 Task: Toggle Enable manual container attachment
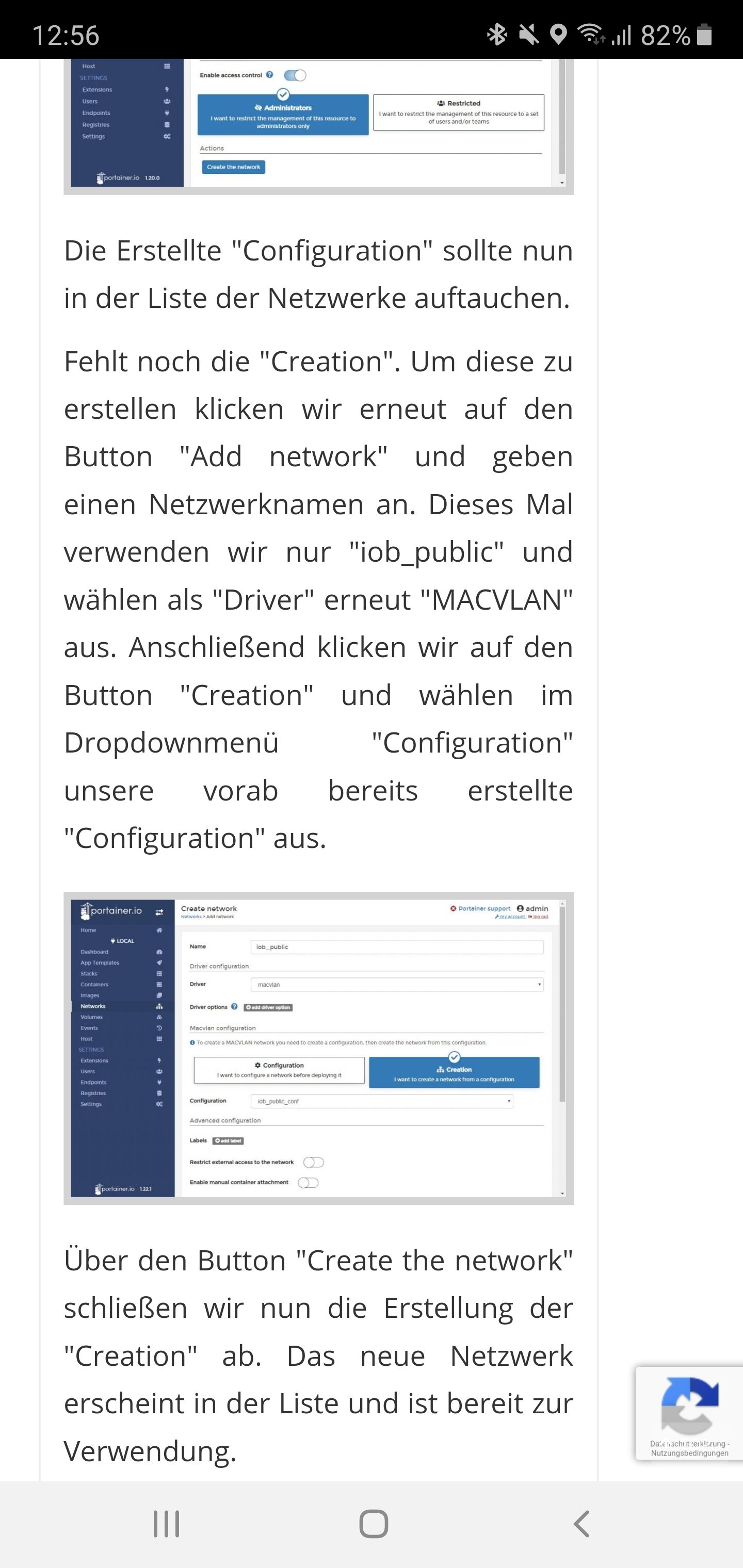click(308, 1183)
